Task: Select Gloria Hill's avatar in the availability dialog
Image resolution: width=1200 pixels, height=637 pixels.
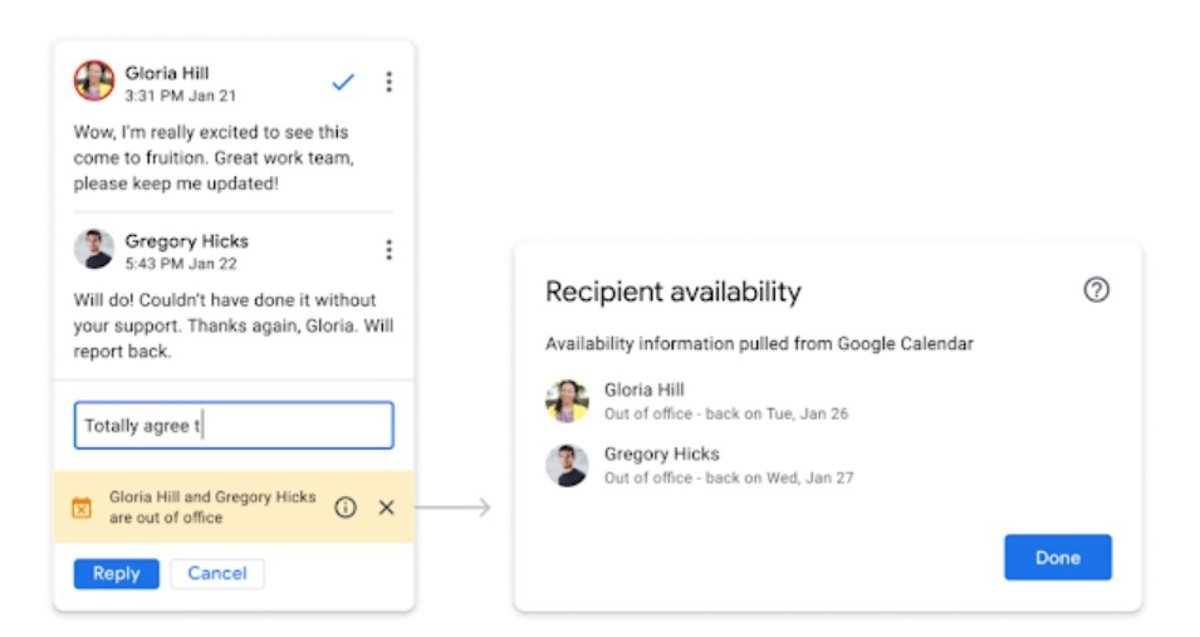Action: click(567, 401)
